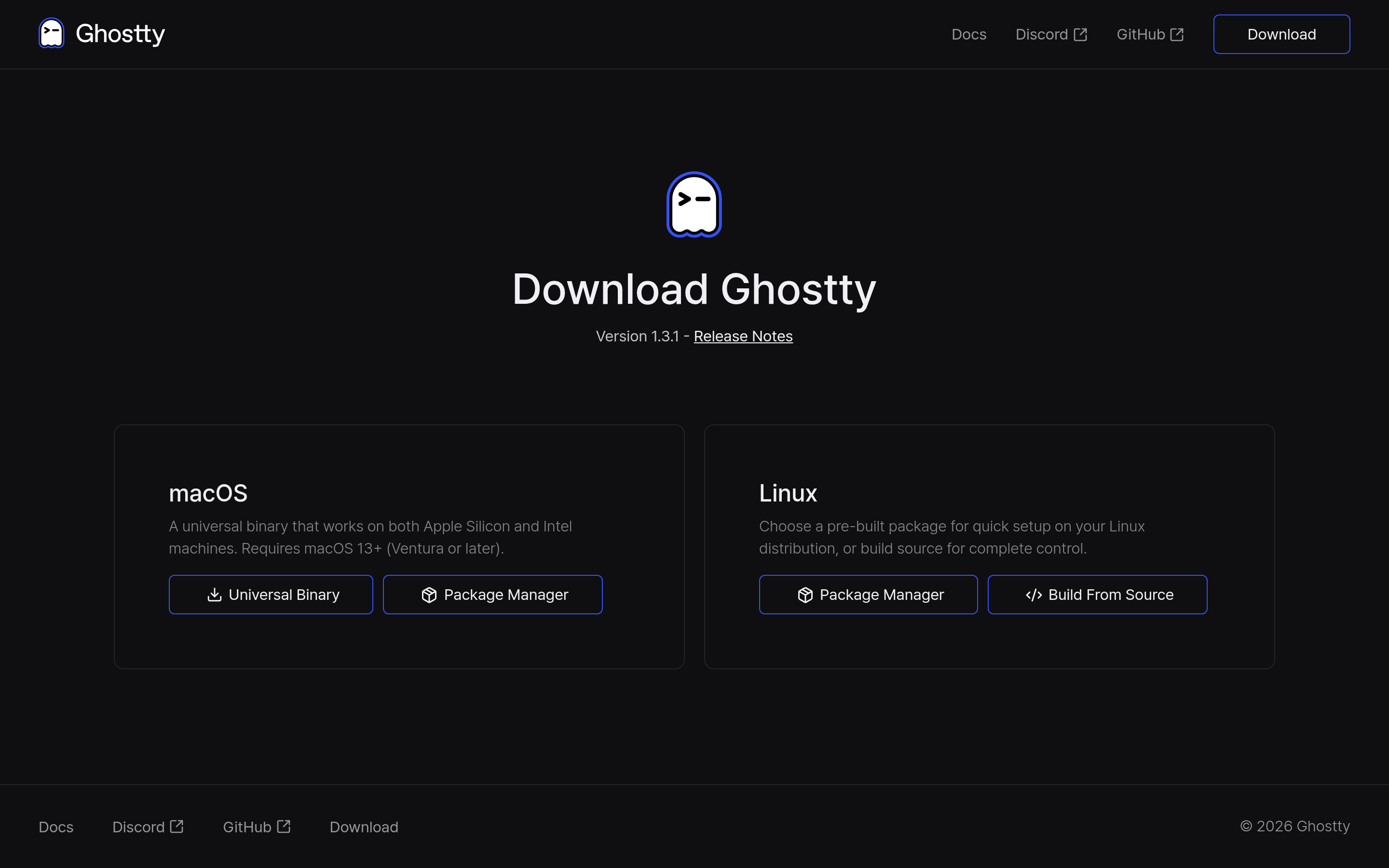Click the macOS description mentioning Apple Silicon
Image resolution: width=1389 pixels, height=868 pixels.
(370, 537)
